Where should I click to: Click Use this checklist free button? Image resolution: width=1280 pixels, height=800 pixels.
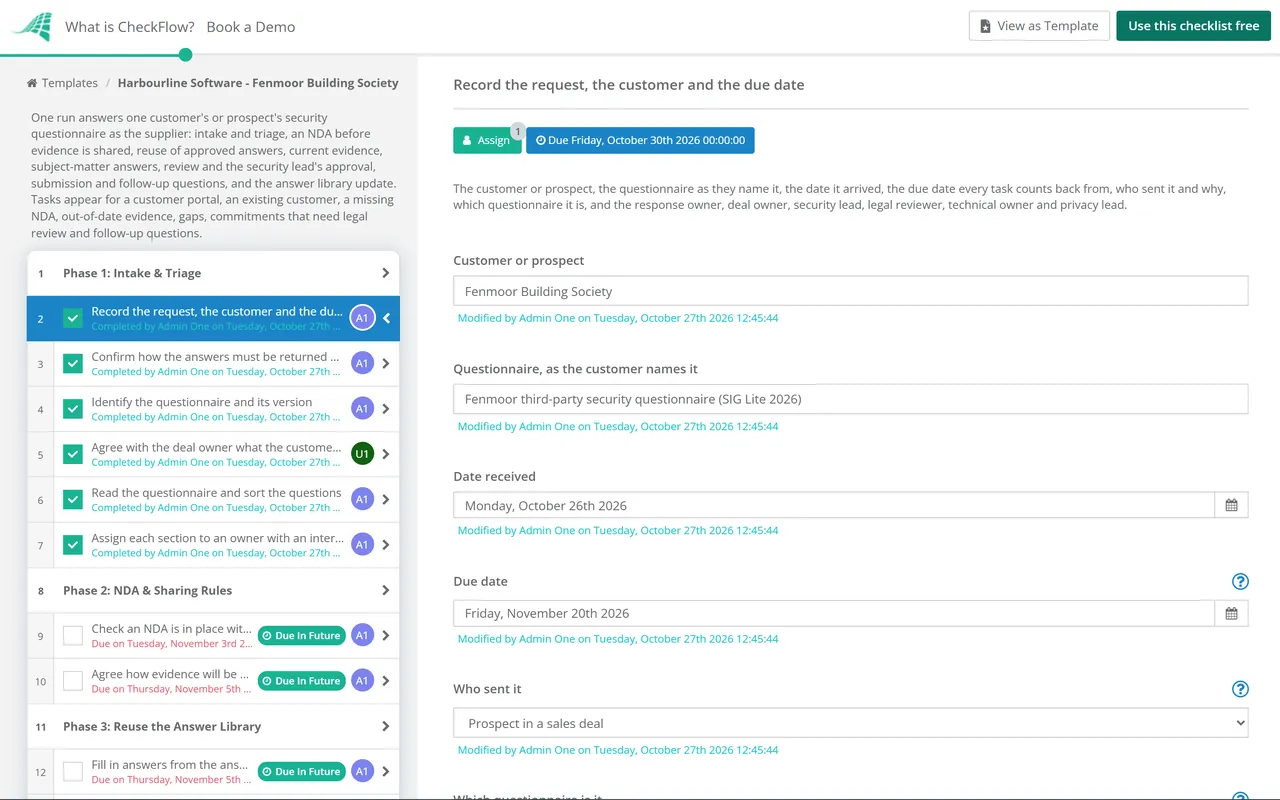1193,26
